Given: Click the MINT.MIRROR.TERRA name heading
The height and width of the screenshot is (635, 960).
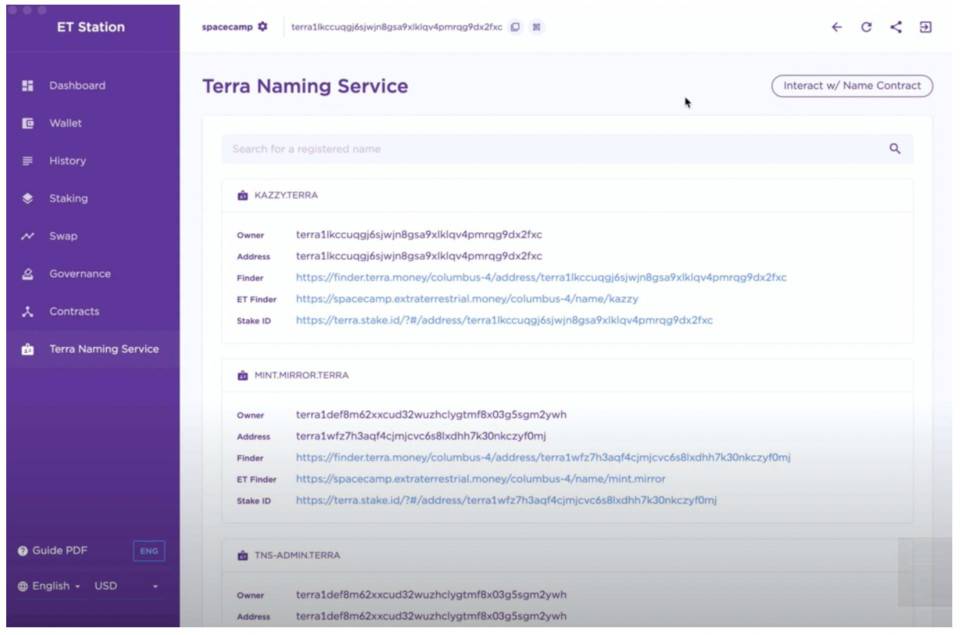Looking at the screenshot, I should 301,375.
